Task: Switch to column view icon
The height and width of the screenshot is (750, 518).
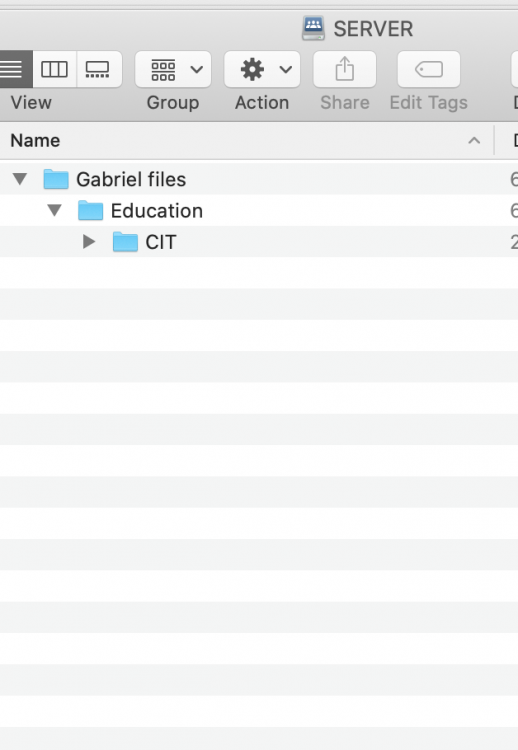Action: [55, 69]
